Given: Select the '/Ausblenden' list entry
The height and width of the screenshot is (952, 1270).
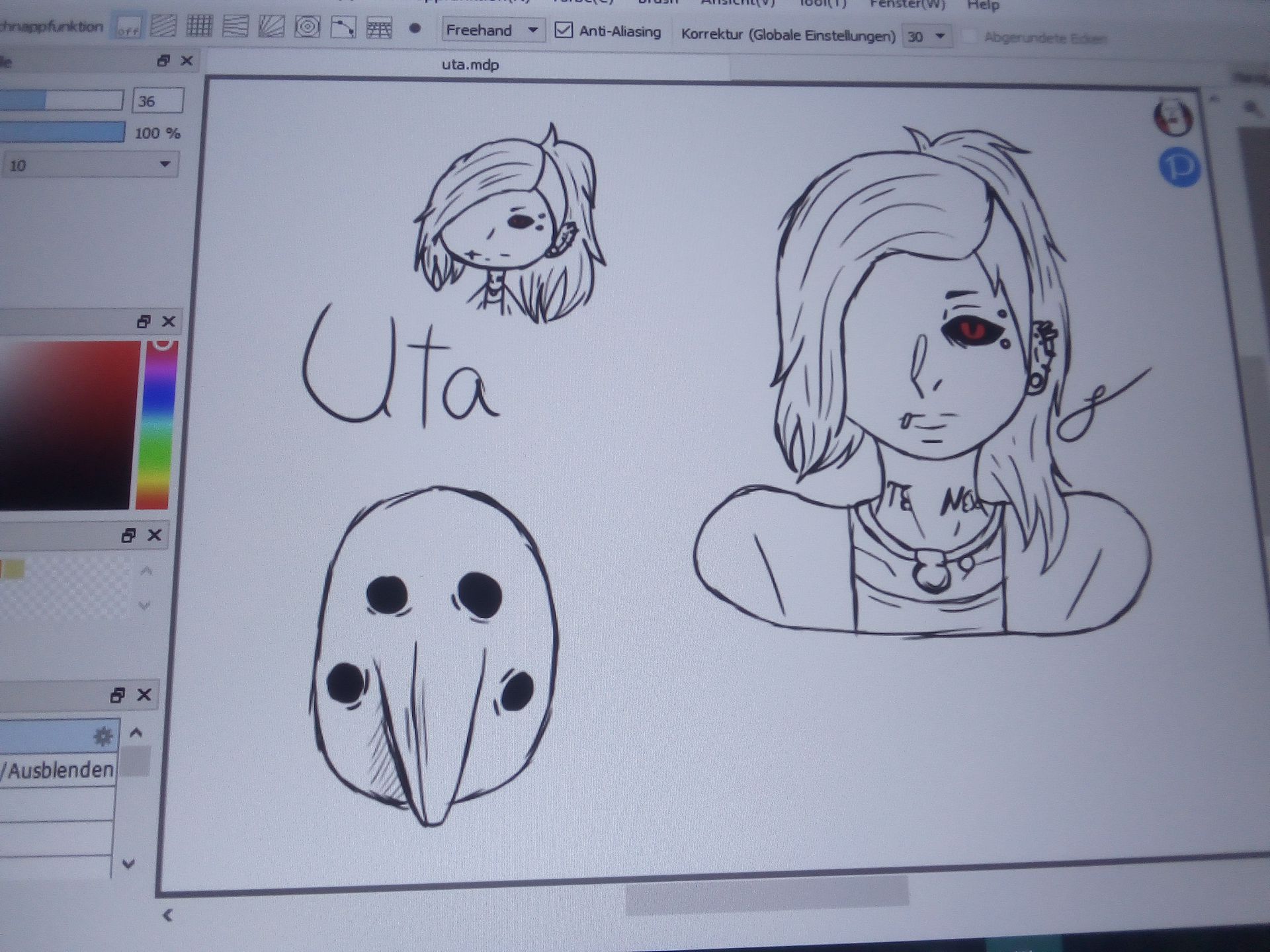Looking at the screenshot, I should (x=58, y=770).
